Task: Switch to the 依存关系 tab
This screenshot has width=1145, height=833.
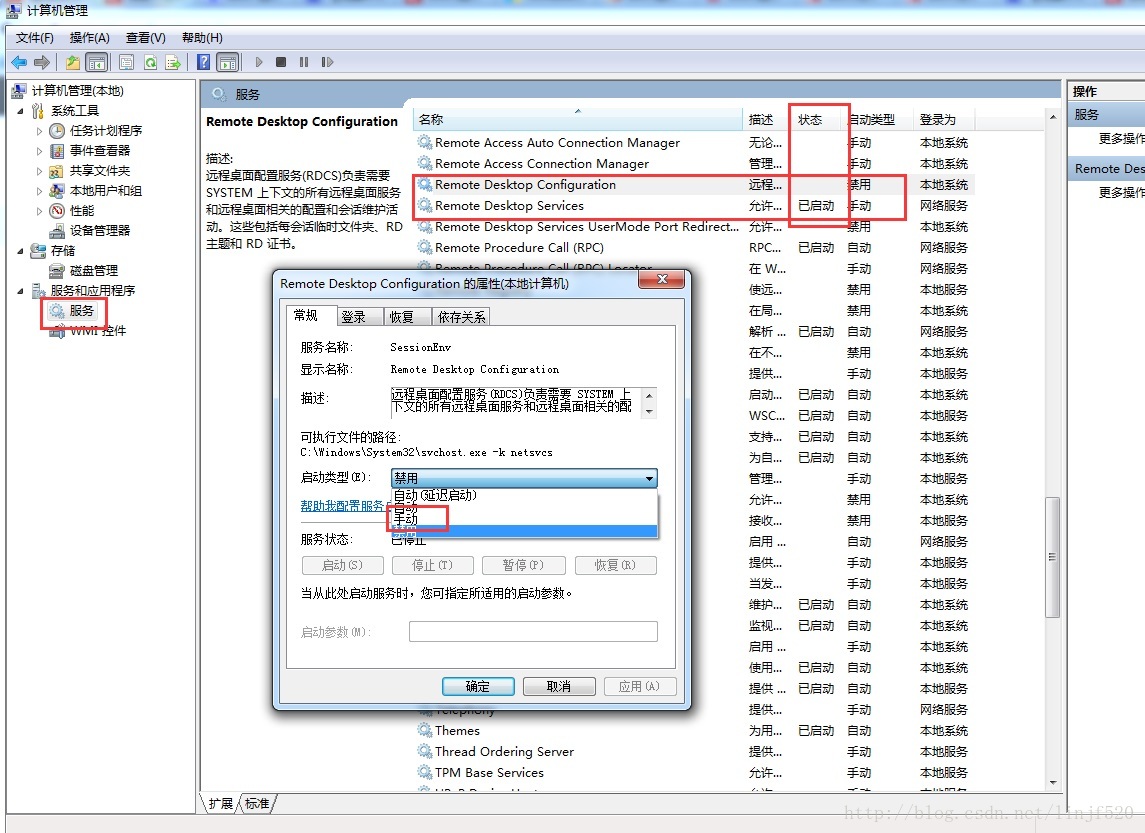Action: pos(461,317)
